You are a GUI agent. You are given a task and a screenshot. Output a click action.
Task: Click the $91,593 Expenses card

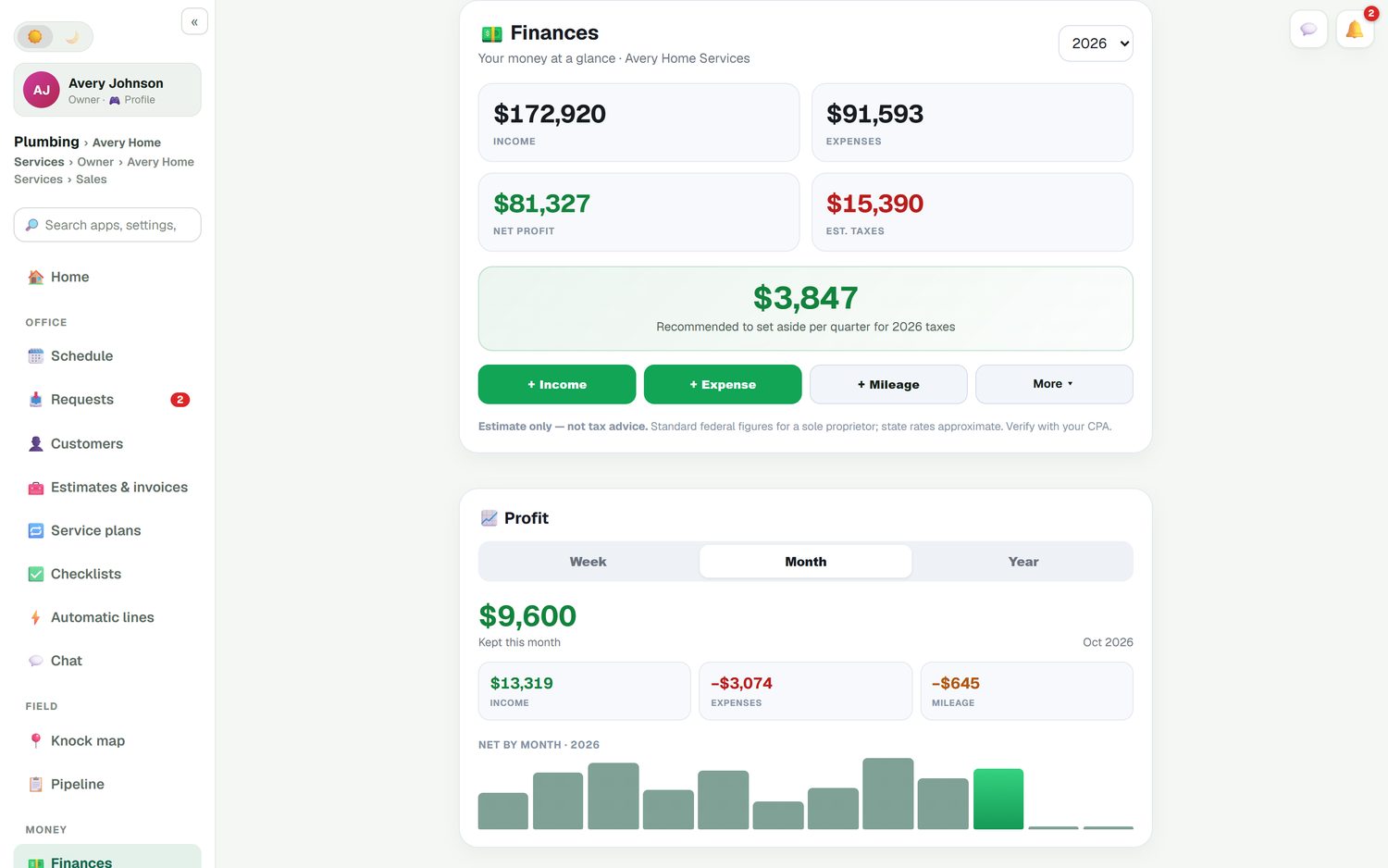pyautogui.click(x=972, y=123)
